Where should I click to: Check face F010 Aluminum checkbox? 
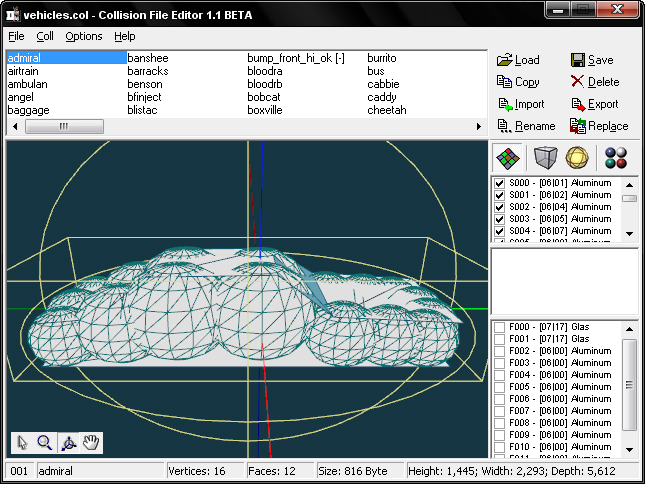[499, 447]
